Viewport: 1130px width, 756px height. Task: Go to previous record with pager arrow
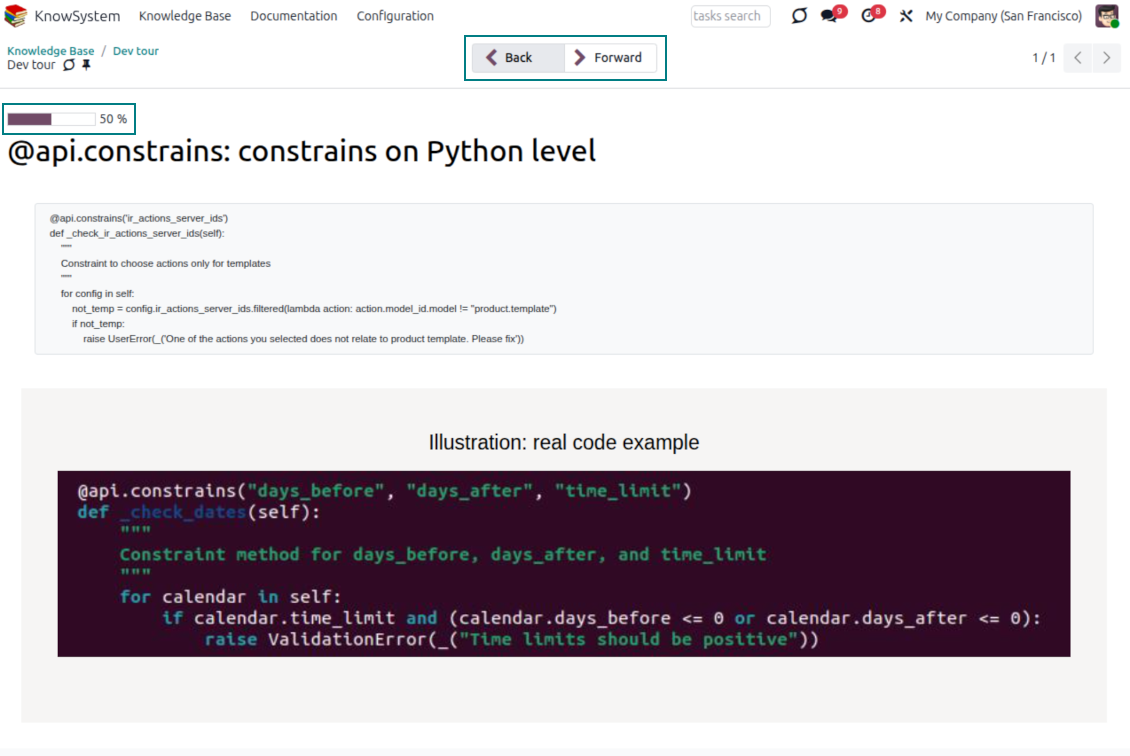(x=1077, y=58)
